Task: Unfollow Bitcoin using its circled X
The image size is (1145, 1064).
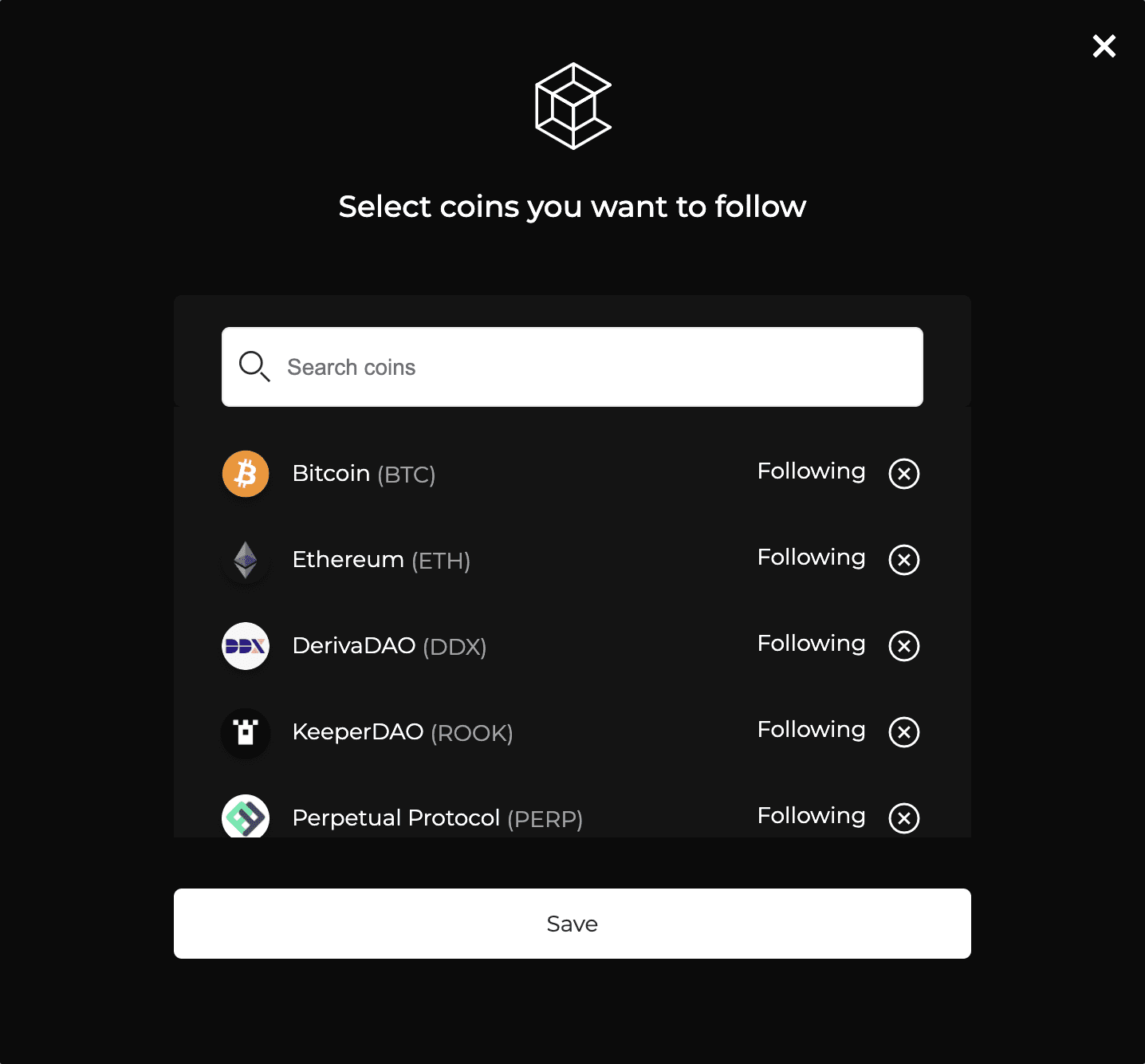Action: (x=903, y=473)
